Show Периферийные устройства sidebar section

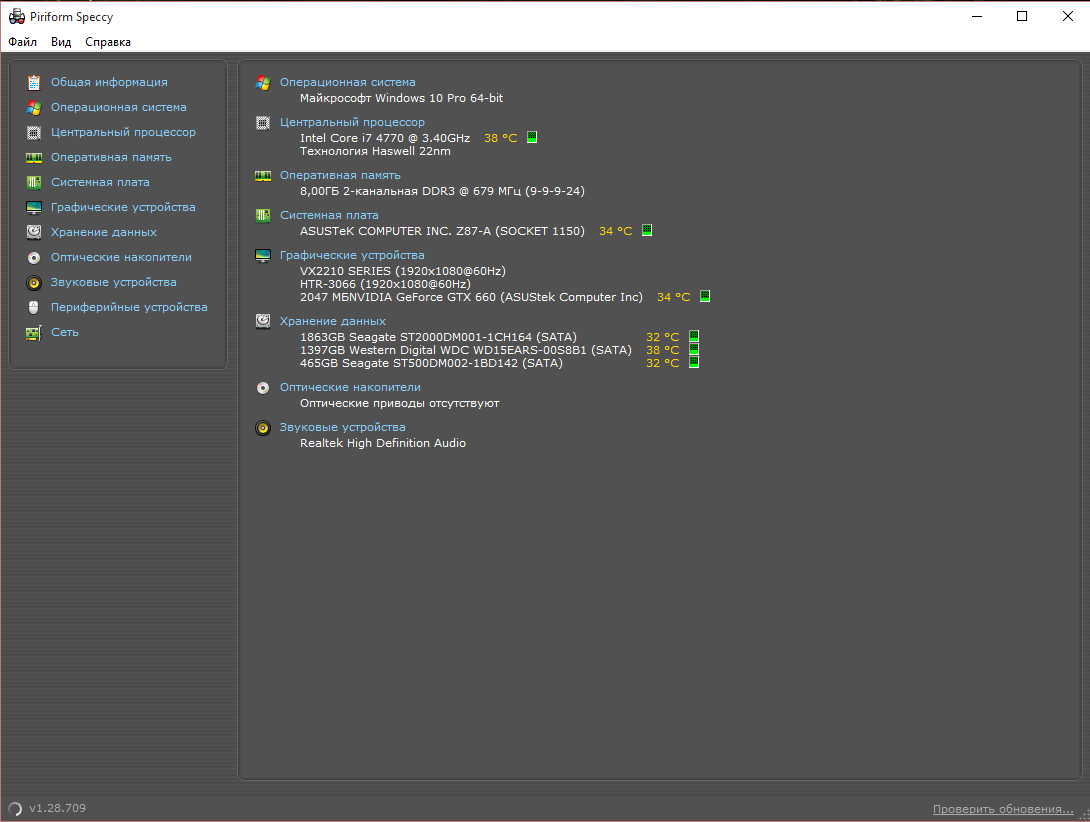click(x=129, y=307)
